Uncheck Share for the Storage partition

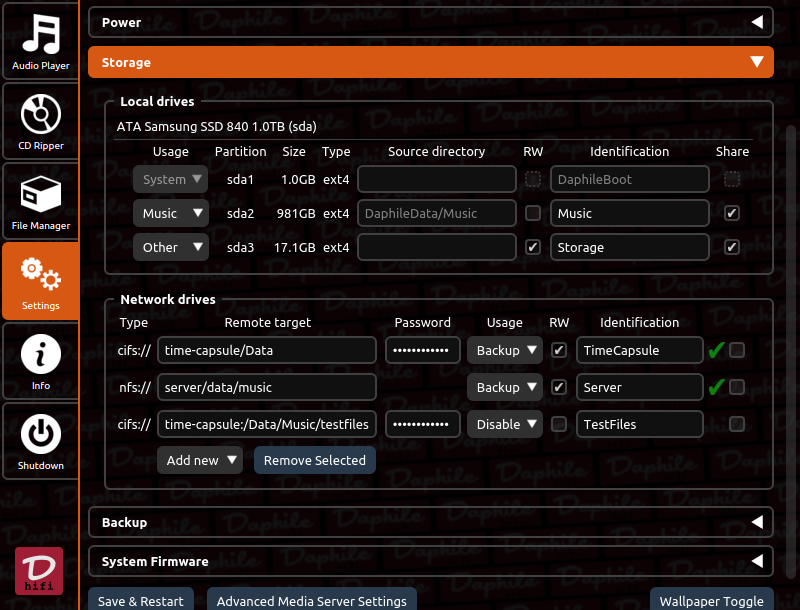732,247
